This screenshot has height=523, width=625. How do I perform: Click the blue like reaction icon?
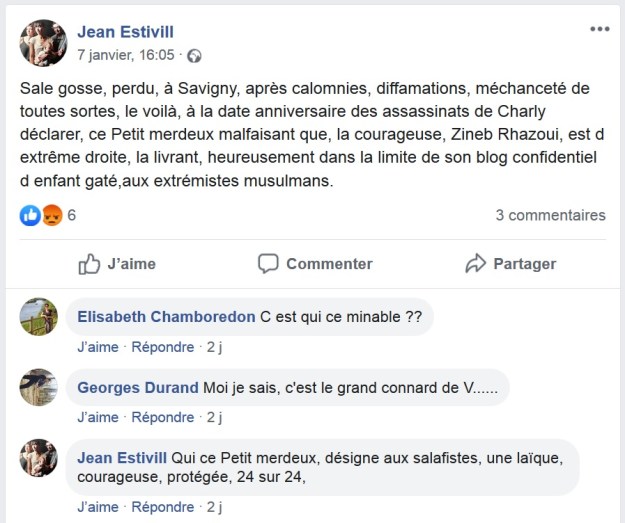(x=30, y=215)
